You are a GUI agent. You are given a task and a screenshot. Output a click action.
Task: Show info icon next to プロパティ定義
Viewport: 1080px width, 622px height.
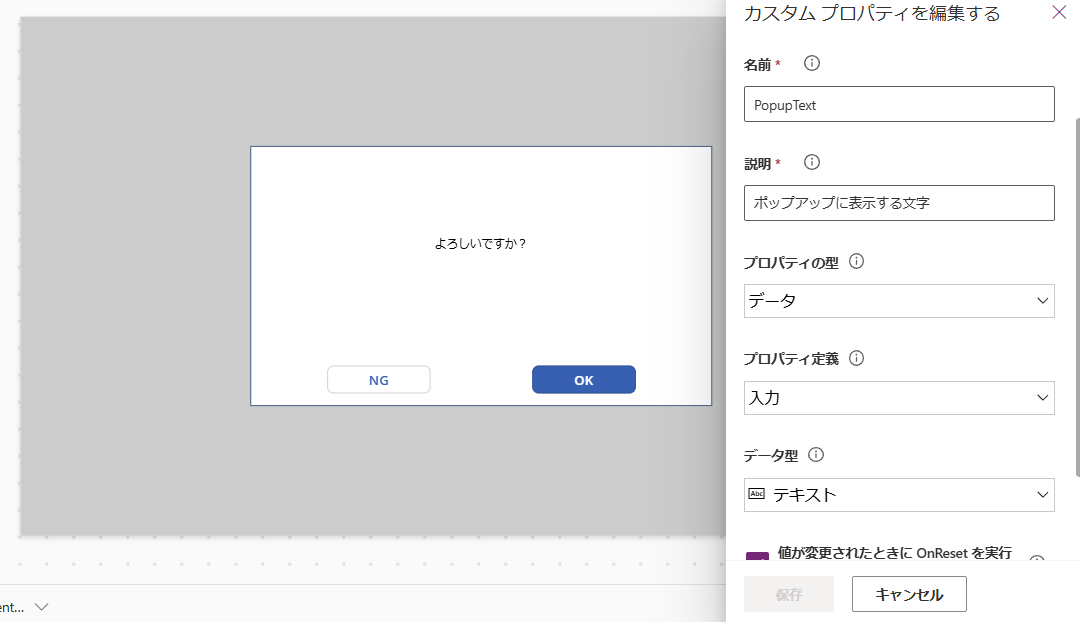click(856, 358)
